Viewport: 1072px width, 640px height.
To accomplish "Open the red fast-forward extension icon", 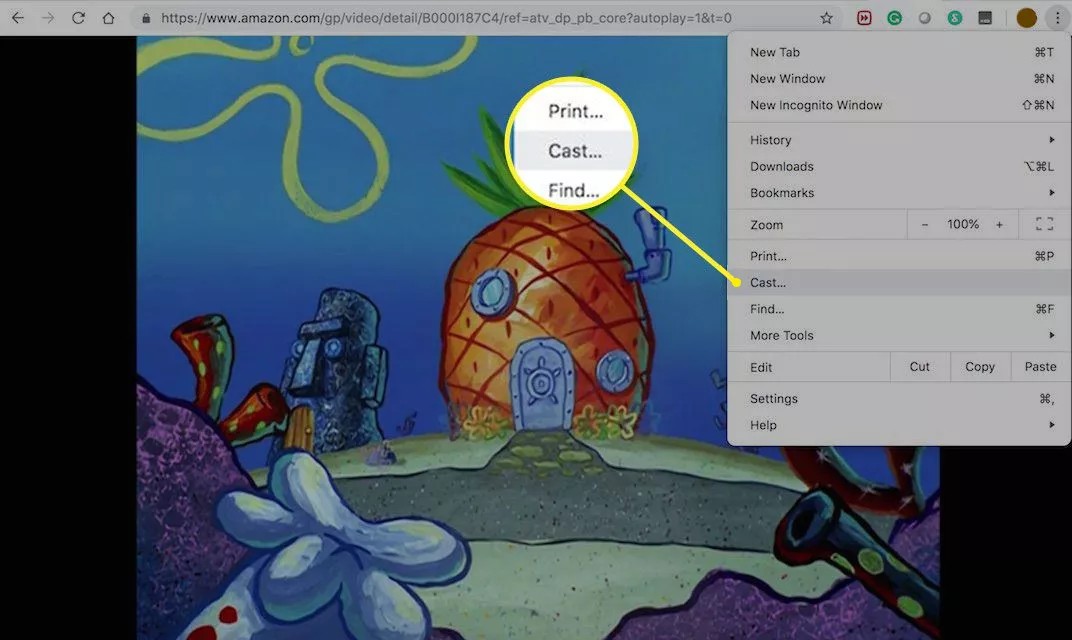I will pyautogui.click(x=865, y=18).
